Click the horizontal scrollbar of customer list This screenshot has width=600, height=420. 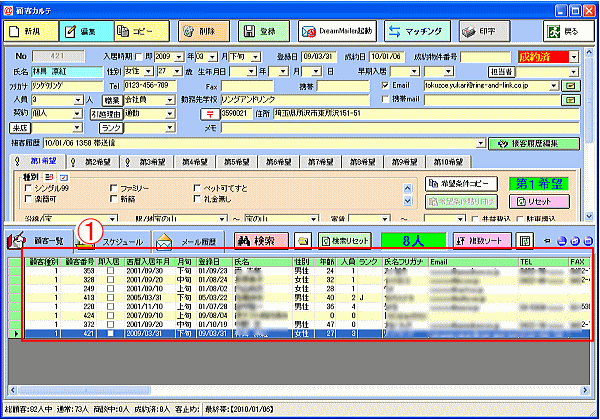coord(298,391)
